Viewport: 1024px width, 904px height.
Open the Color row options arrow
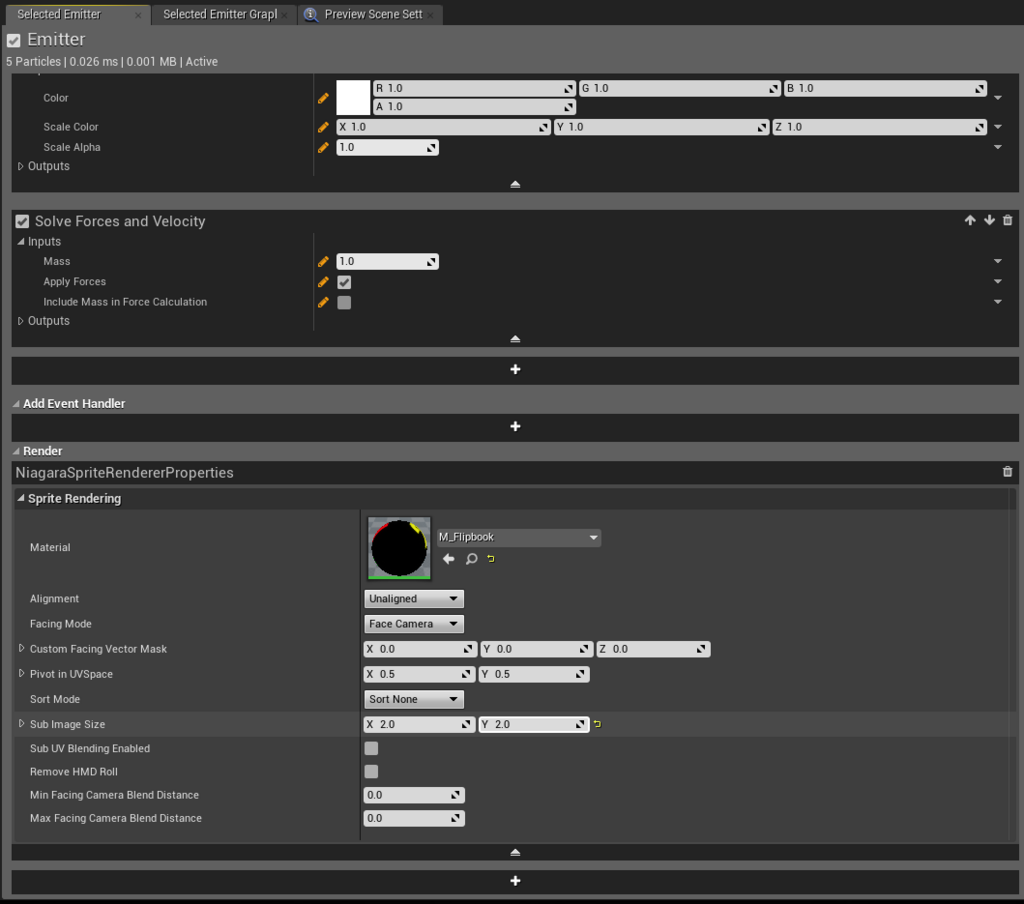(x=998, y=98)
